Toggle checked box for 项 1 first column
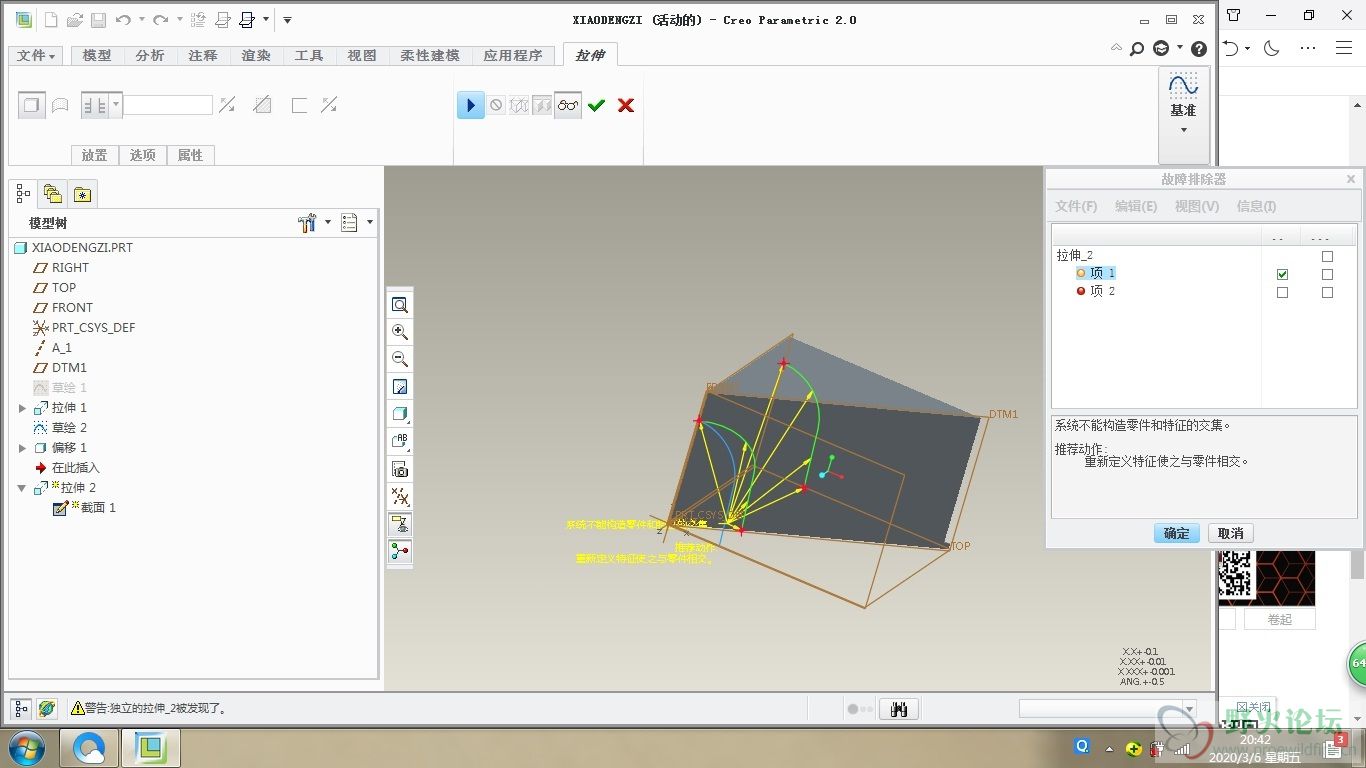This screenshot has width=1366, height=768. [x=1283, y=274]
